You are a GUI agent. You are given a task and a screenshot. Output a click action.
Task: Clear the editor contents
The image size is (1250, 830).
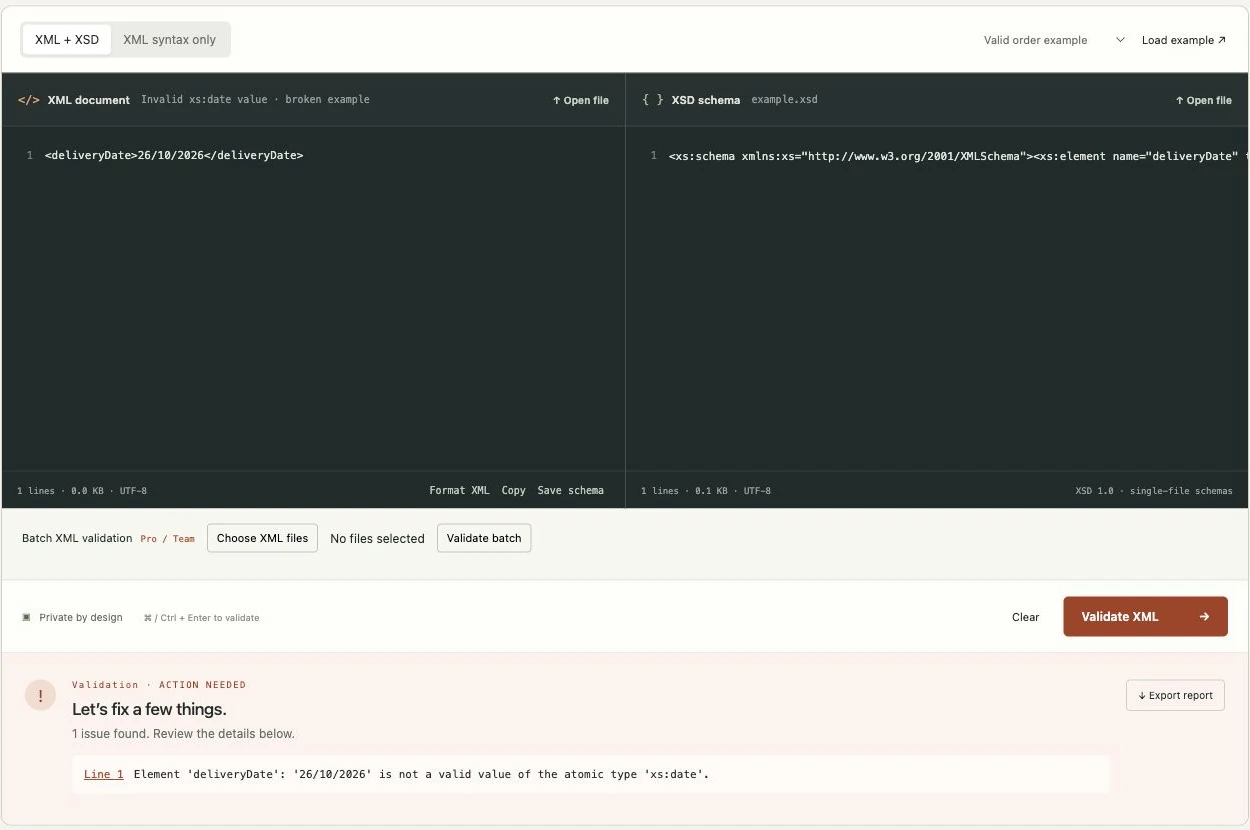pos(1025,617)
